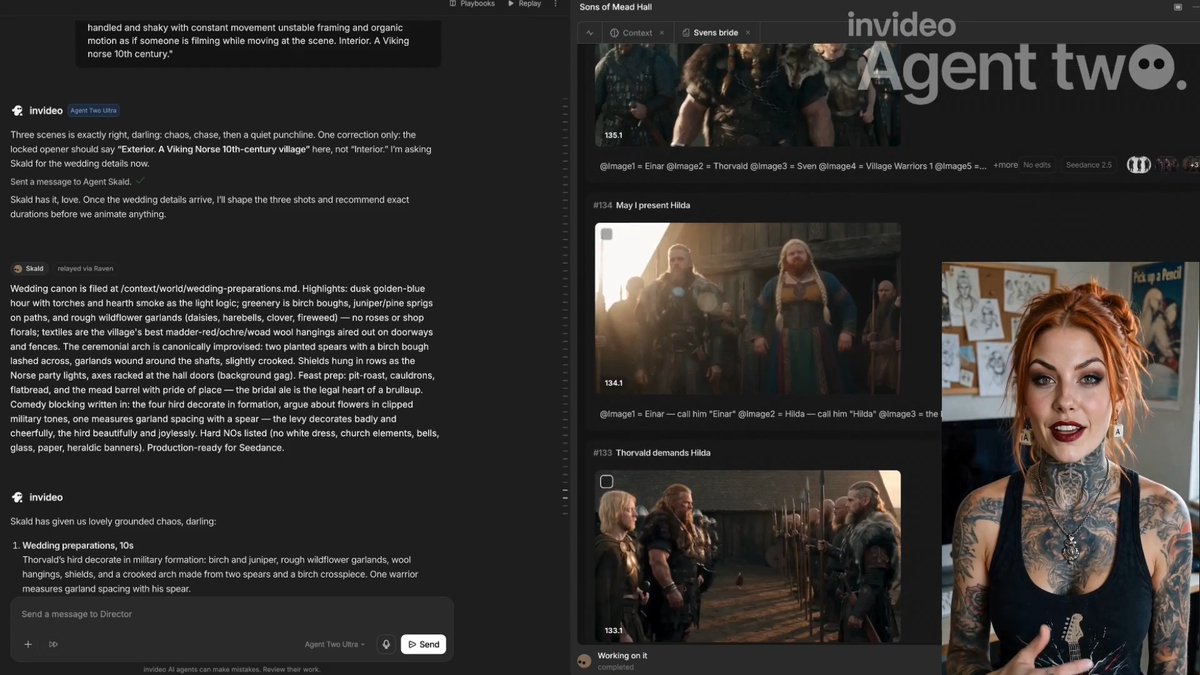The image size is (1200, 675).
Task: Open the three-dot menu beside Replay
Action: click(x=556, y=4)
